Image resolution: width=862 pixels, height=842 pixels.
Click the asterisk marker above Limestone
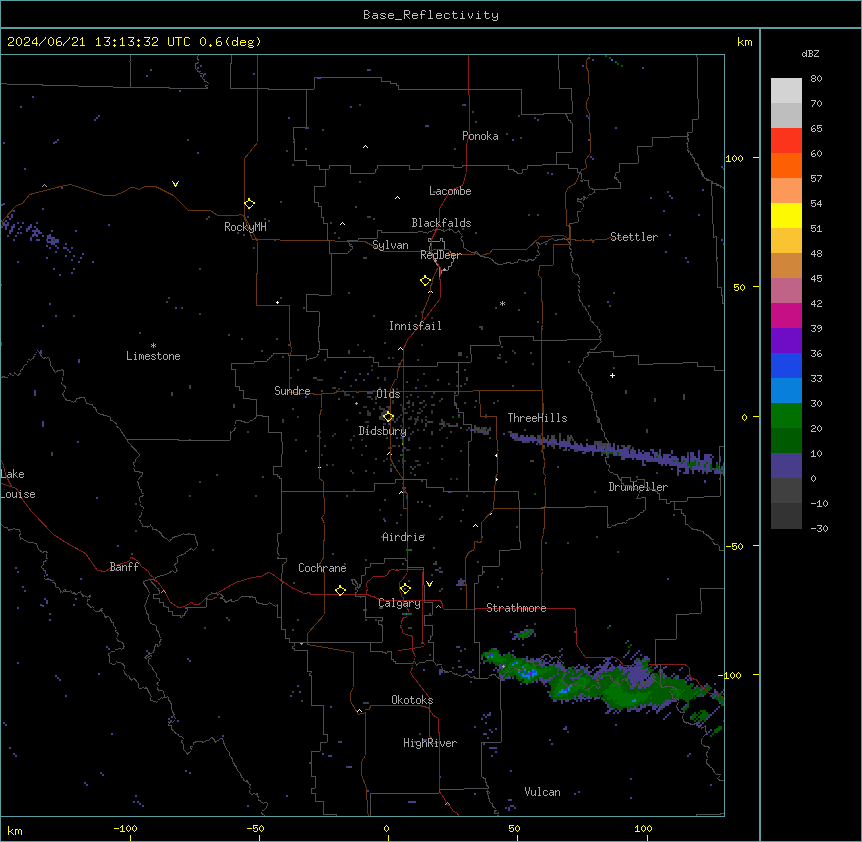[153, 346]
